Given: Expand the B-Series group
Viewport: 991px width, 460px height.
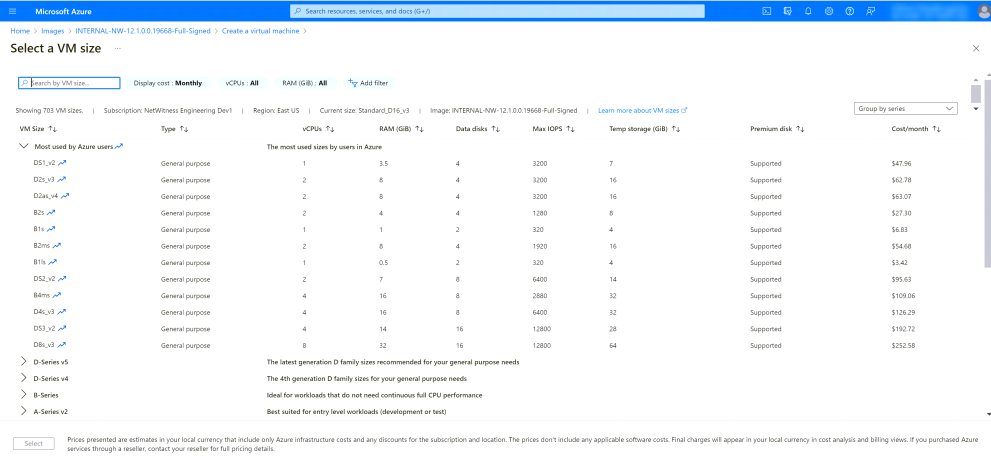Looking at the screenshot, I should [x=24, y=395].
